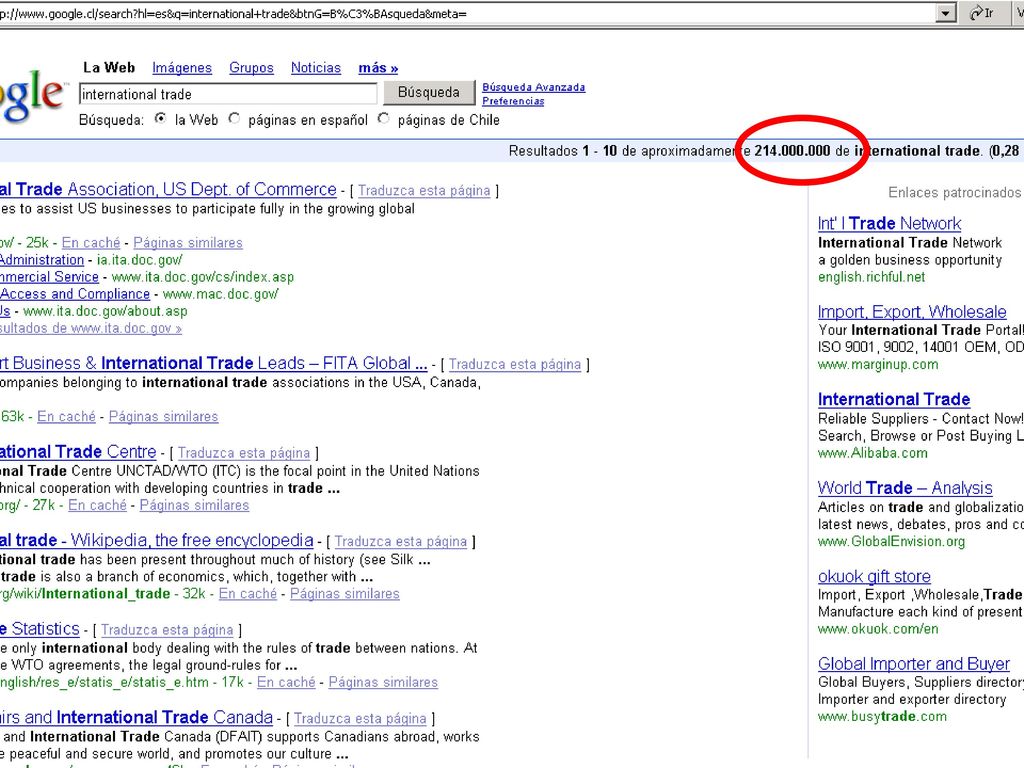Select the la Web radio option
The image size is (1024, 768).
161,119
